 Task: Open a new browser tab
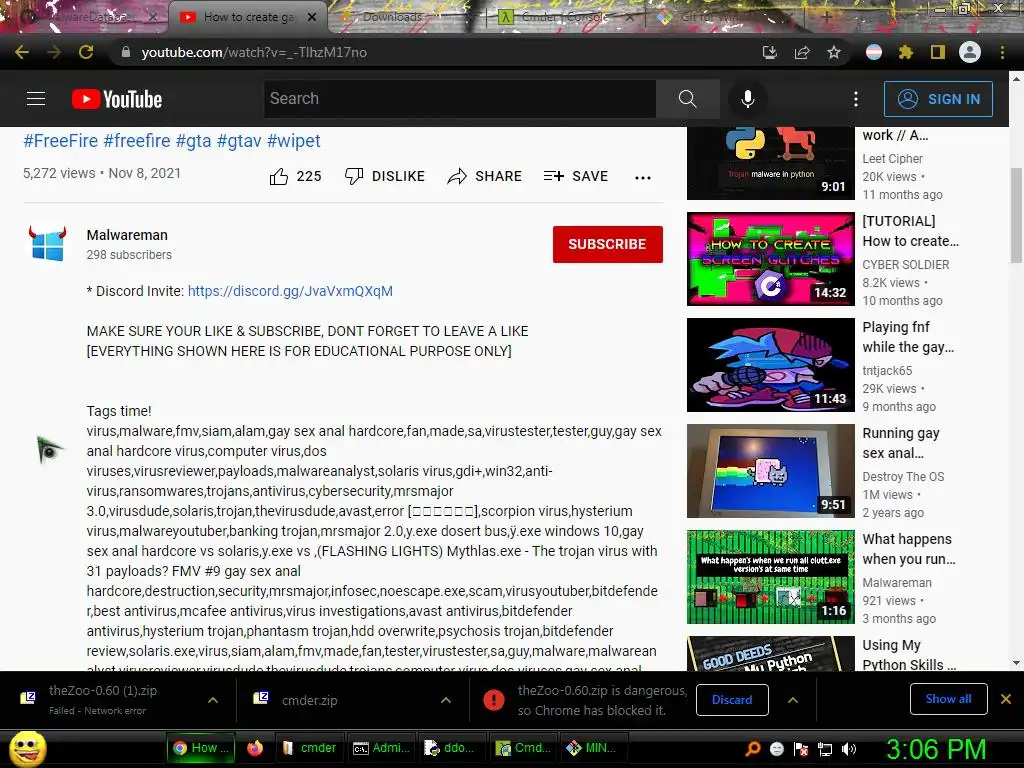click(826, 18)
